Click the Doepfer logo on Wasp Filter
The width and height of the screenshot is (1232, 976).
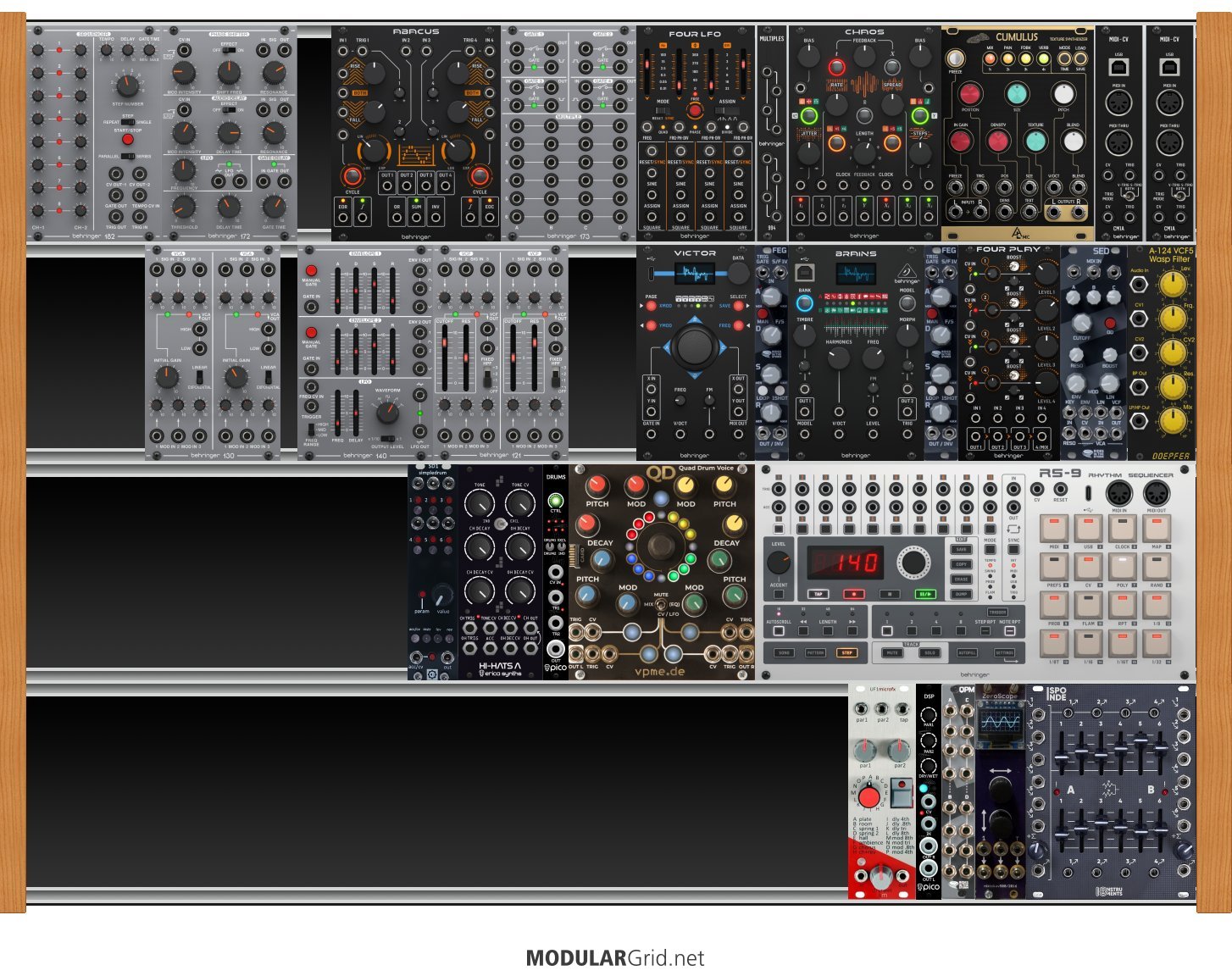tap(1170, 455)
